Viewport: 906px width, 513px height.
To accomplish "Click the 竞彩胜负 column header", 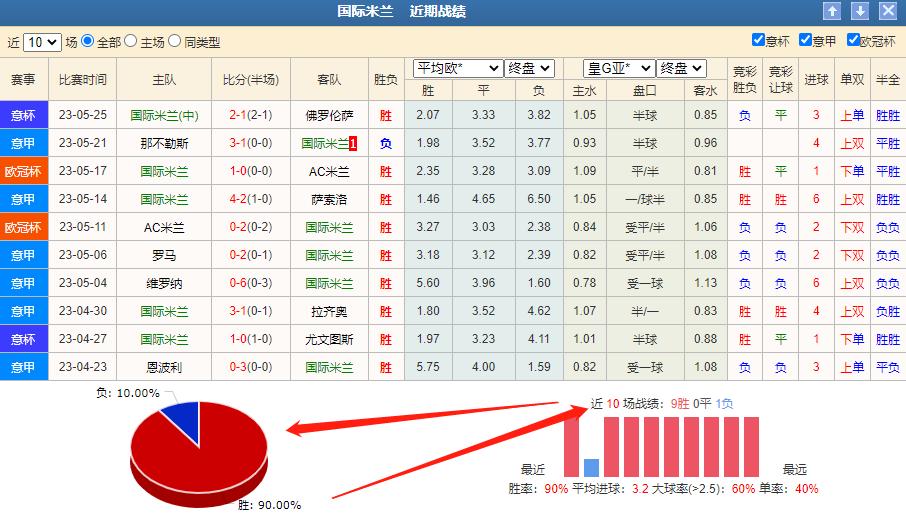I will [x=745, y=80].
